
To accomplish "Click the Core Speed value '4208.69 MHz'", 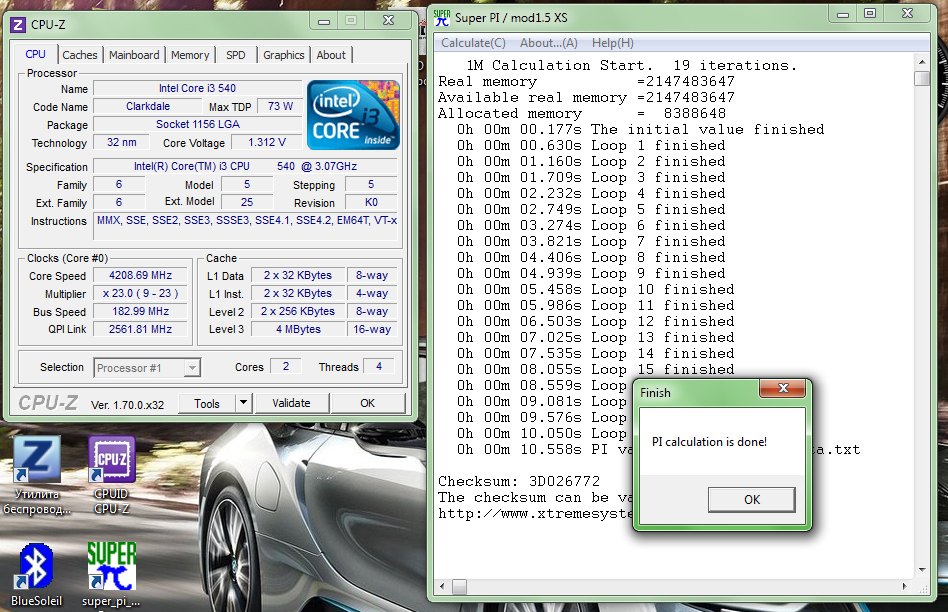I will click(140, 275).
